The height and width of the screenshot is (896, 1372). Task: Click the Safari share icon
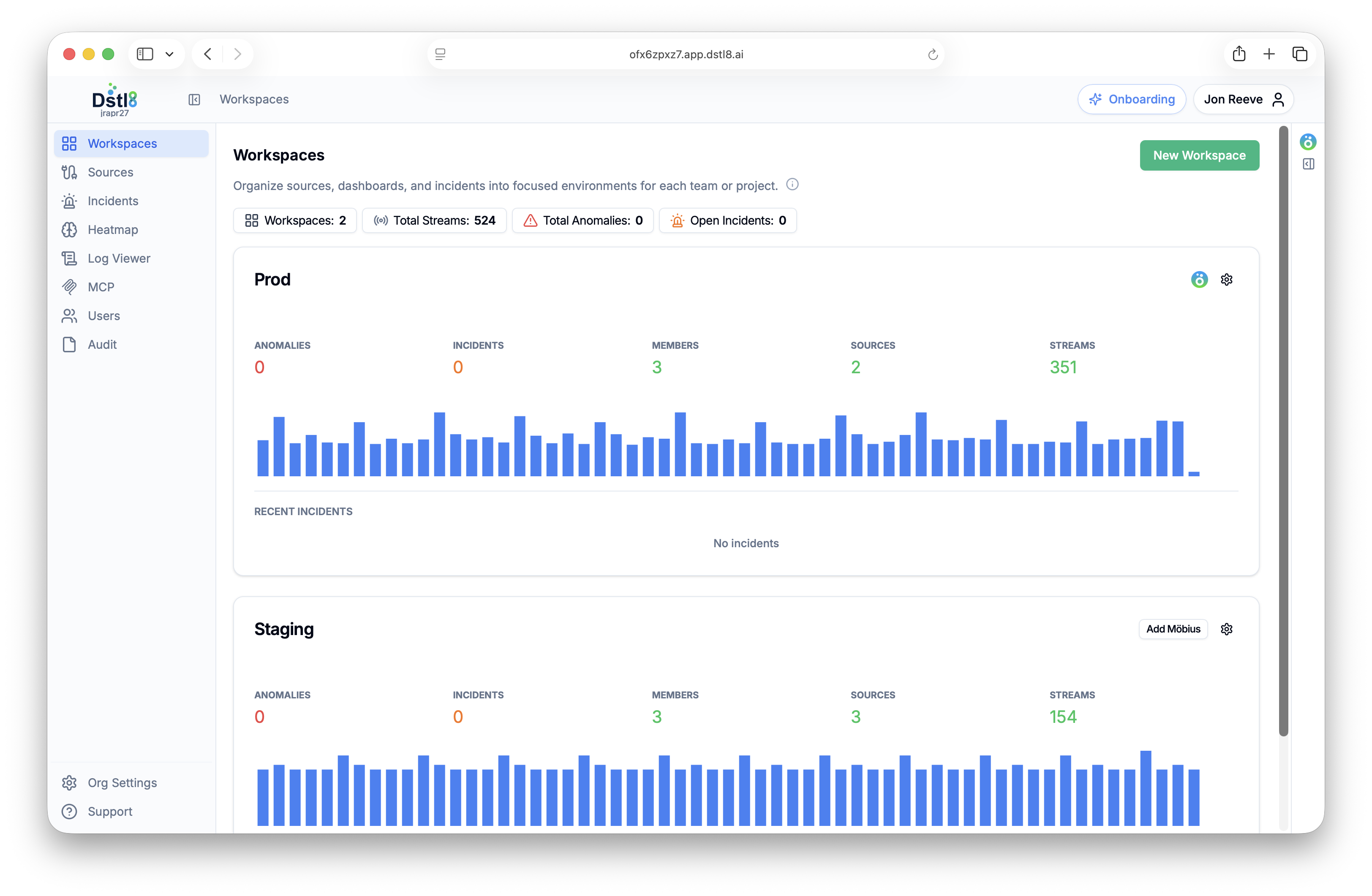click(1239, 54)
